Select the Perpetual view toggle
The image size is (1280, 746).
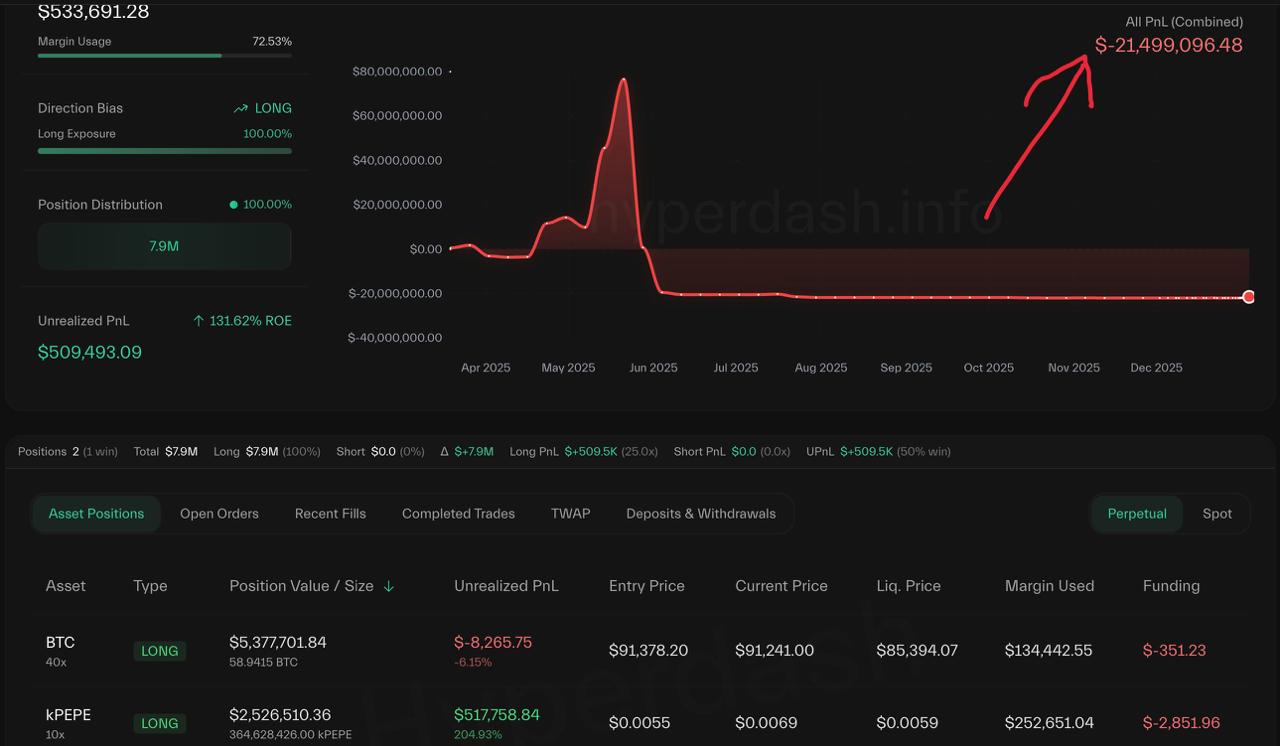point(1137,514)
